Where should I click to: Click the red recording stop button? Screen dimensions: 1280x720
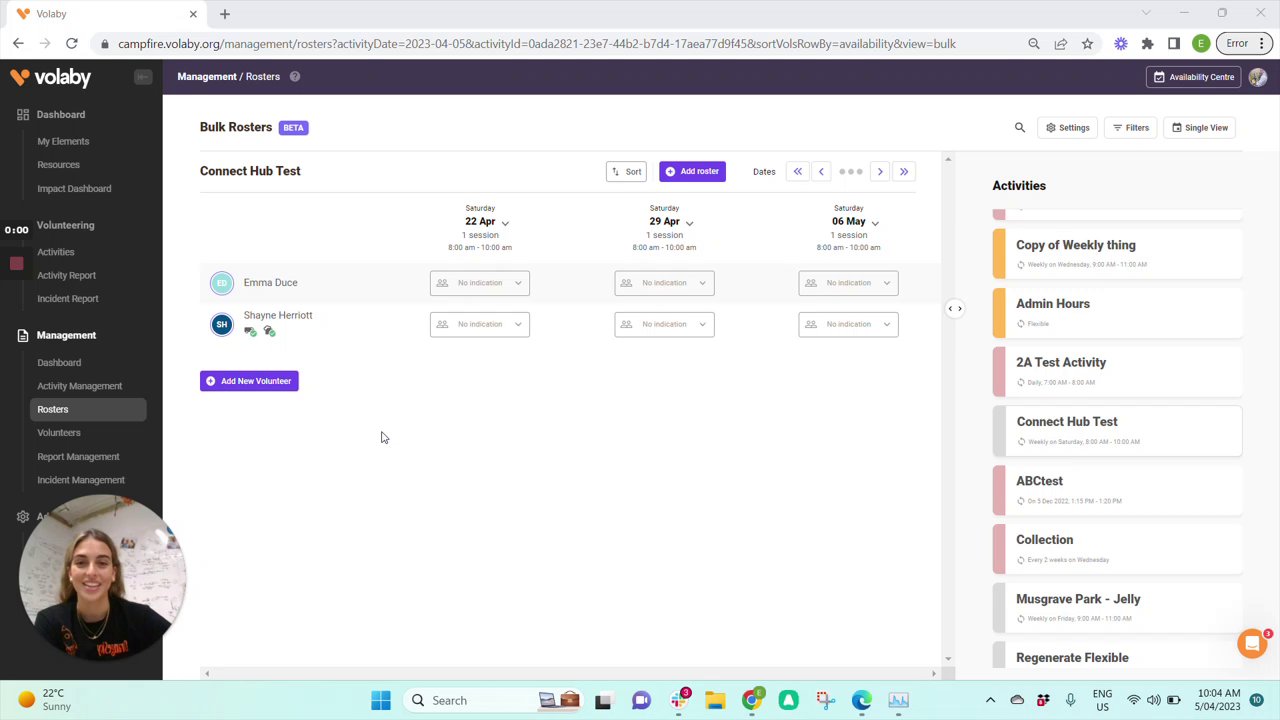[16, 263]
